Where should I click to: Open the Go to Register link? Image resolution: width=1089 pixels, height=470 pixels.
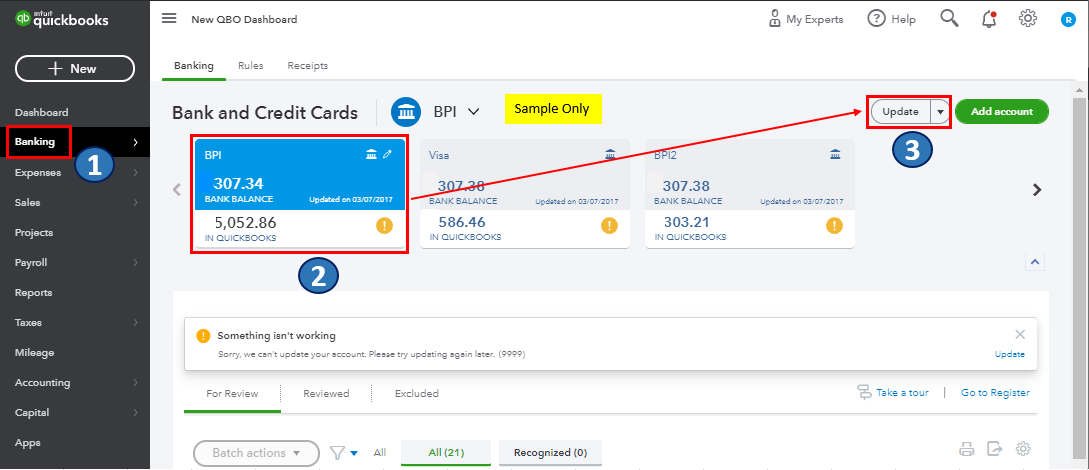coord(995,393)
